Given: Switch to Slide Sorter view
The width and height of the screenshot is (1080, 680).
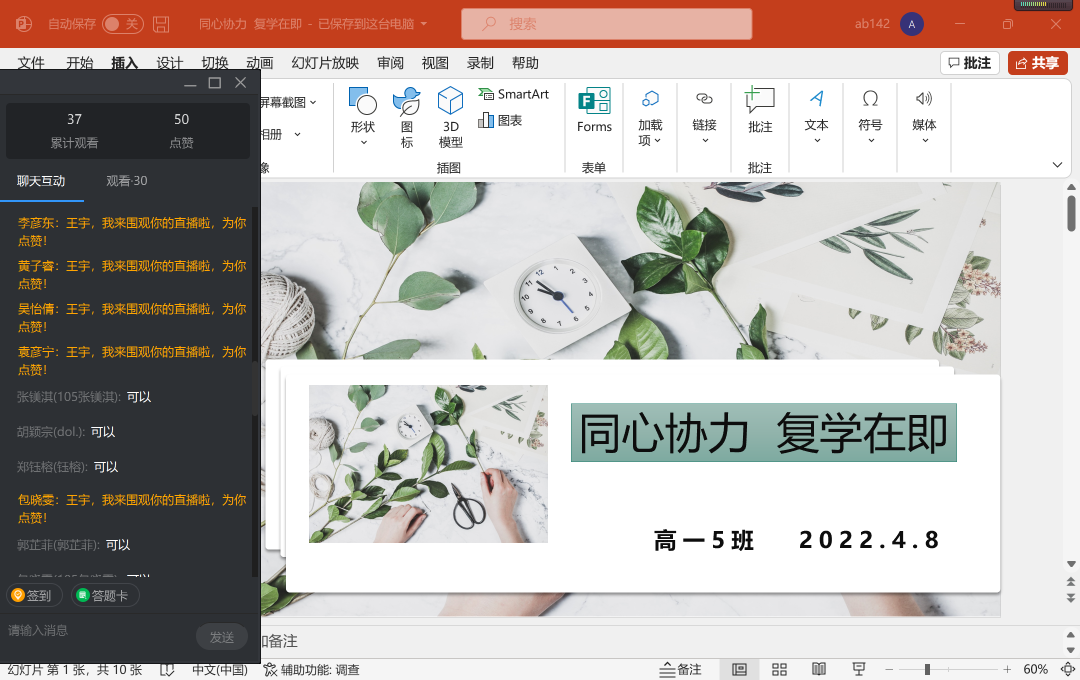Looking at the screenshot, I should (x=779, y=669).
